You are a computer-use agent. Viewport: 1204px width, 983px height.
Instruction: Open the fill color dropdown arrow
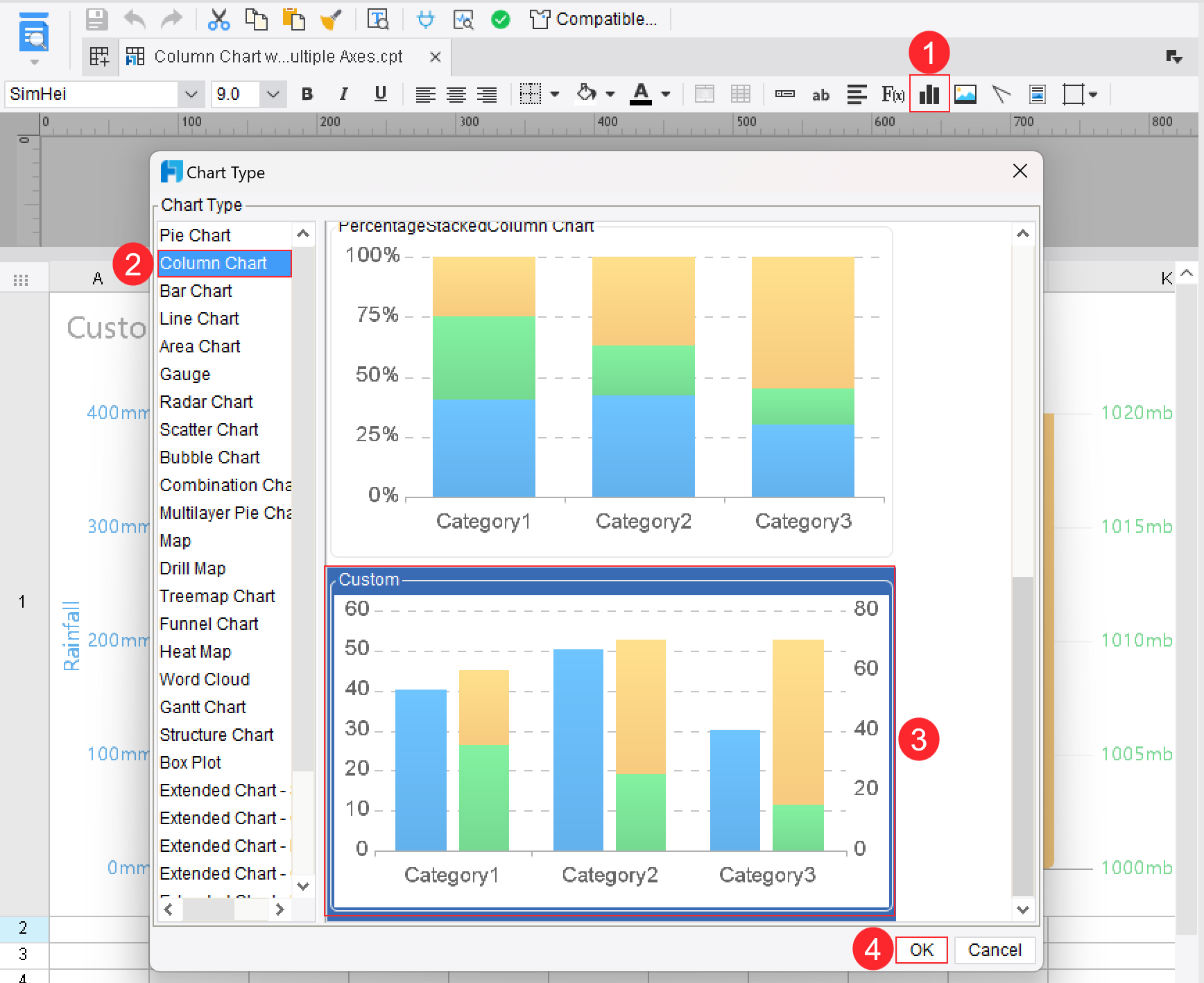pyautogui.click(x=610, y=94)
